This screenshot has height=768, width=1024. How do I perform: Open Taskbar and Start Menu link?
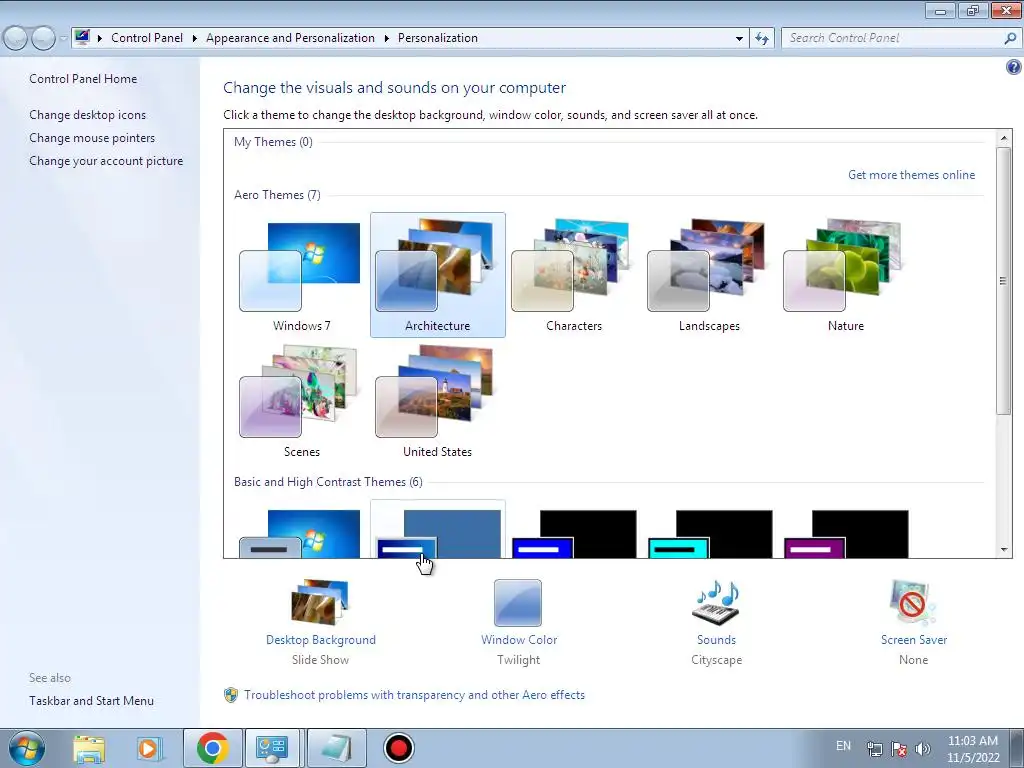91,701
